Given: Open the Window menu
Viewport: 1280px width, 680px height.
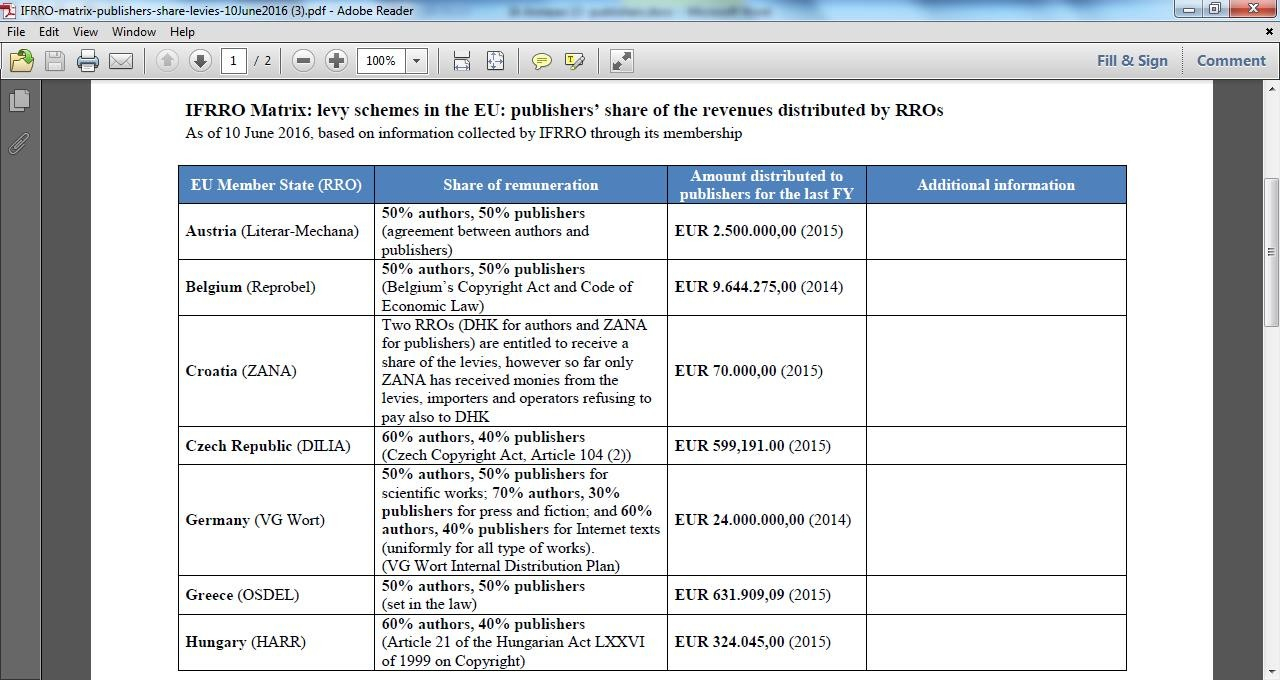Looking at the screenshot, I should 133,32.
